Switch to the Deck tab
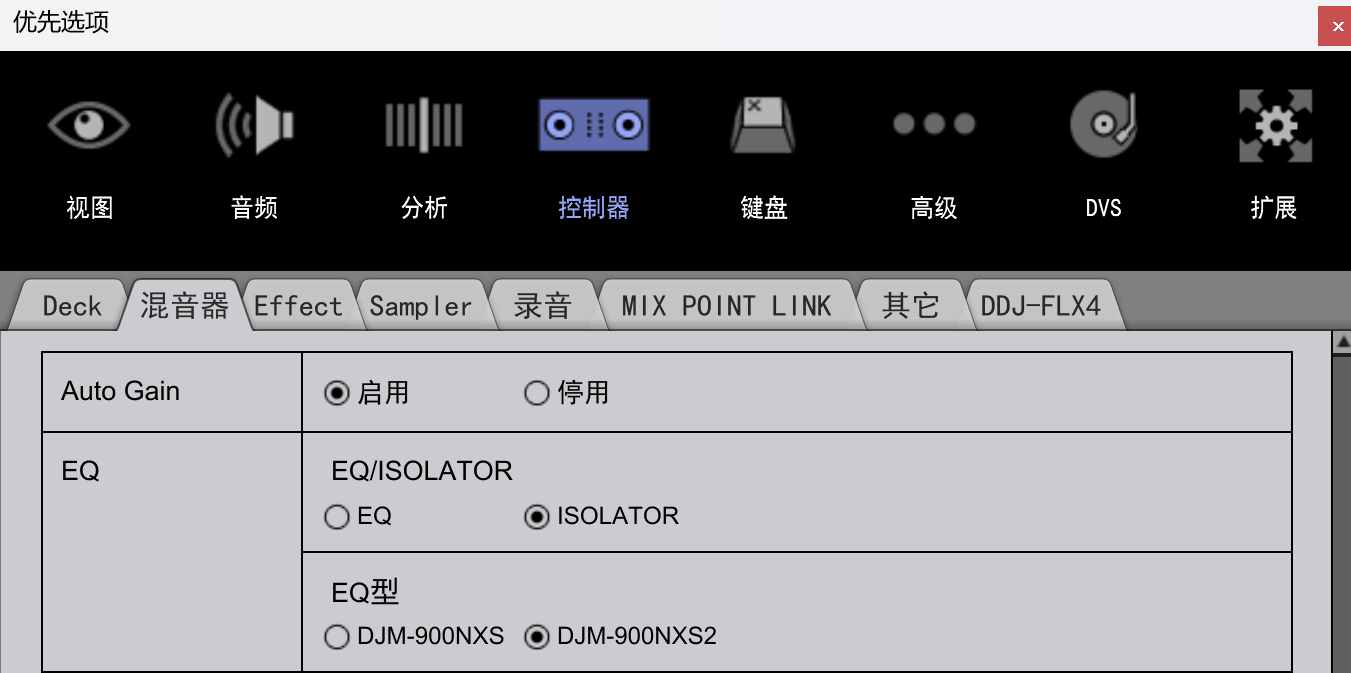Image resolution: width=1351 pixels, height=673 pixels. click(72, 305)
